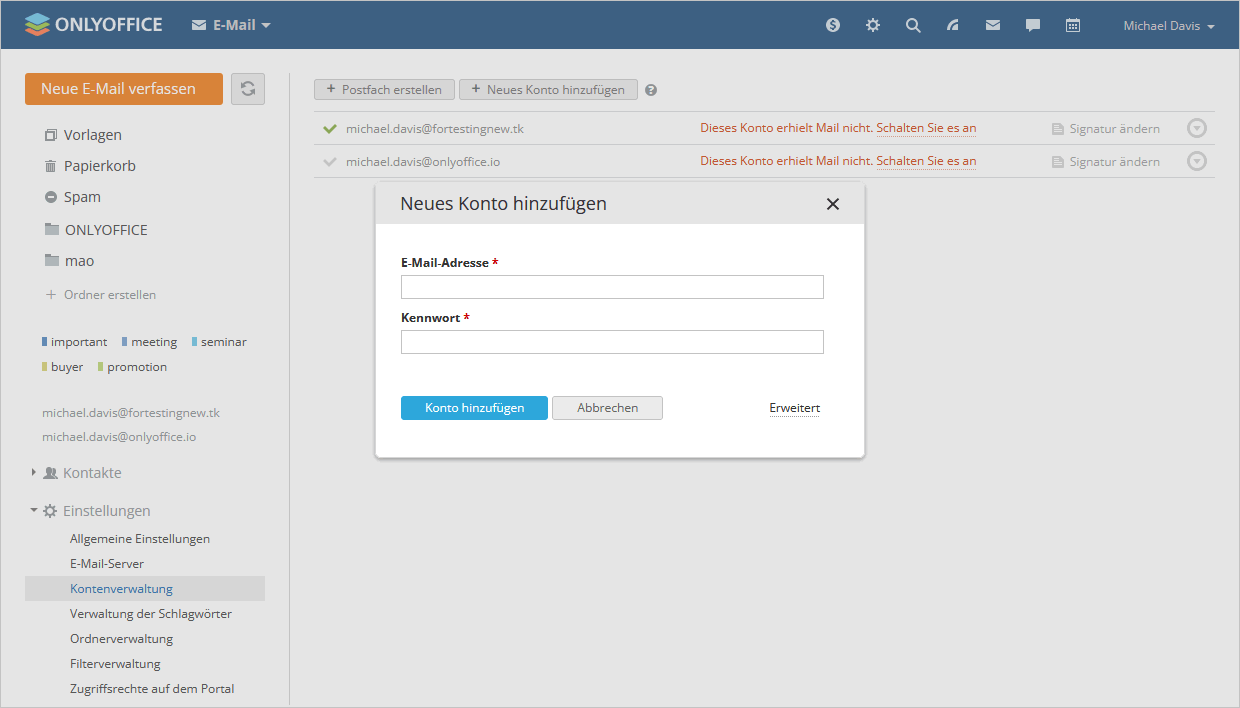This screenshot has width=1240, height=708.
Task: Open the mao mail folder
Action: point(79,261)
